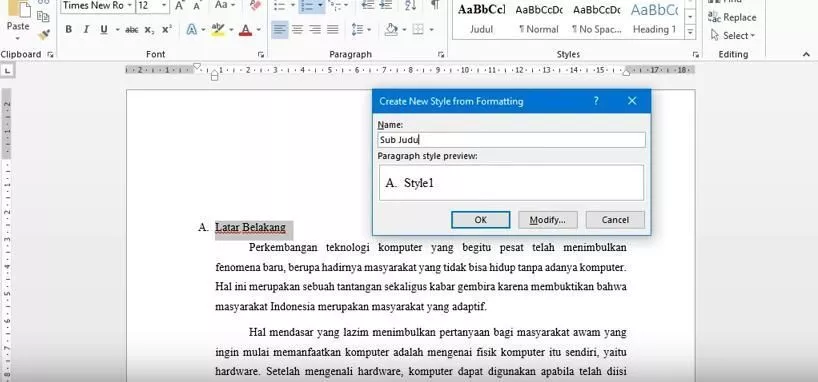Click the Borders icon

click(x=418, y=30)
